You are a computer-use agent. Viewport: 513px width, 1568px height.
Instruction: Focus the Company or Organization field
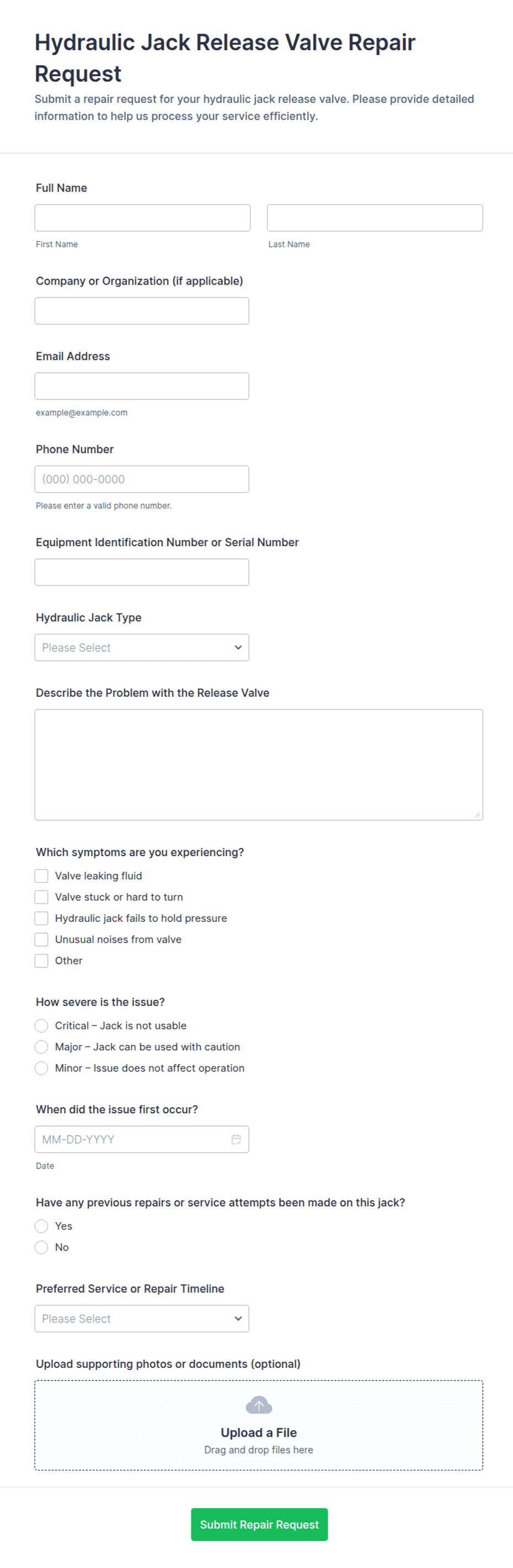pos(142,311)
